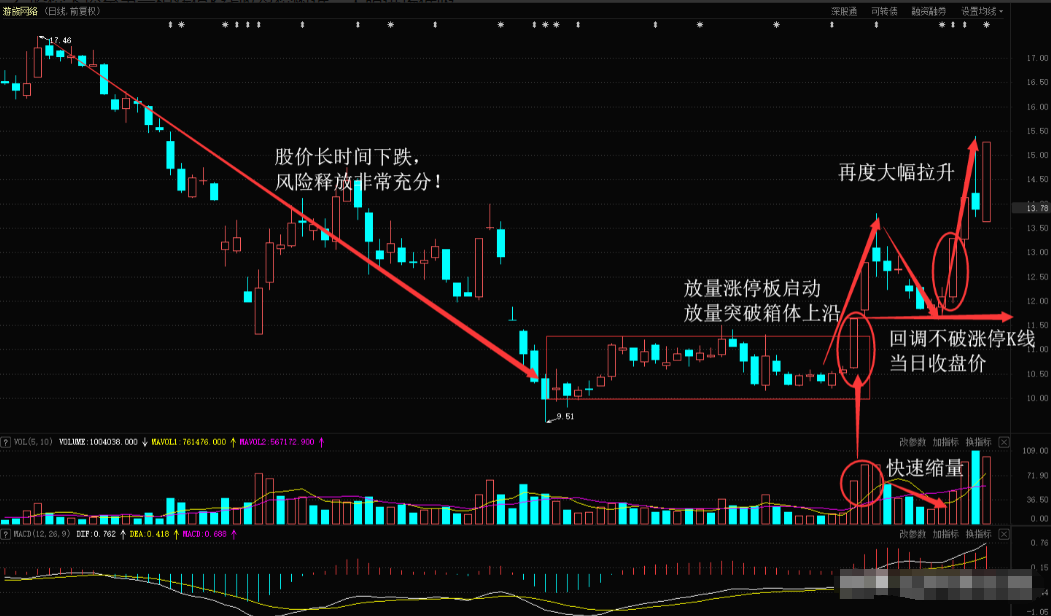Click the VOLUME:1004038.000 readout

pyautogui.click(x=98, y=442)
